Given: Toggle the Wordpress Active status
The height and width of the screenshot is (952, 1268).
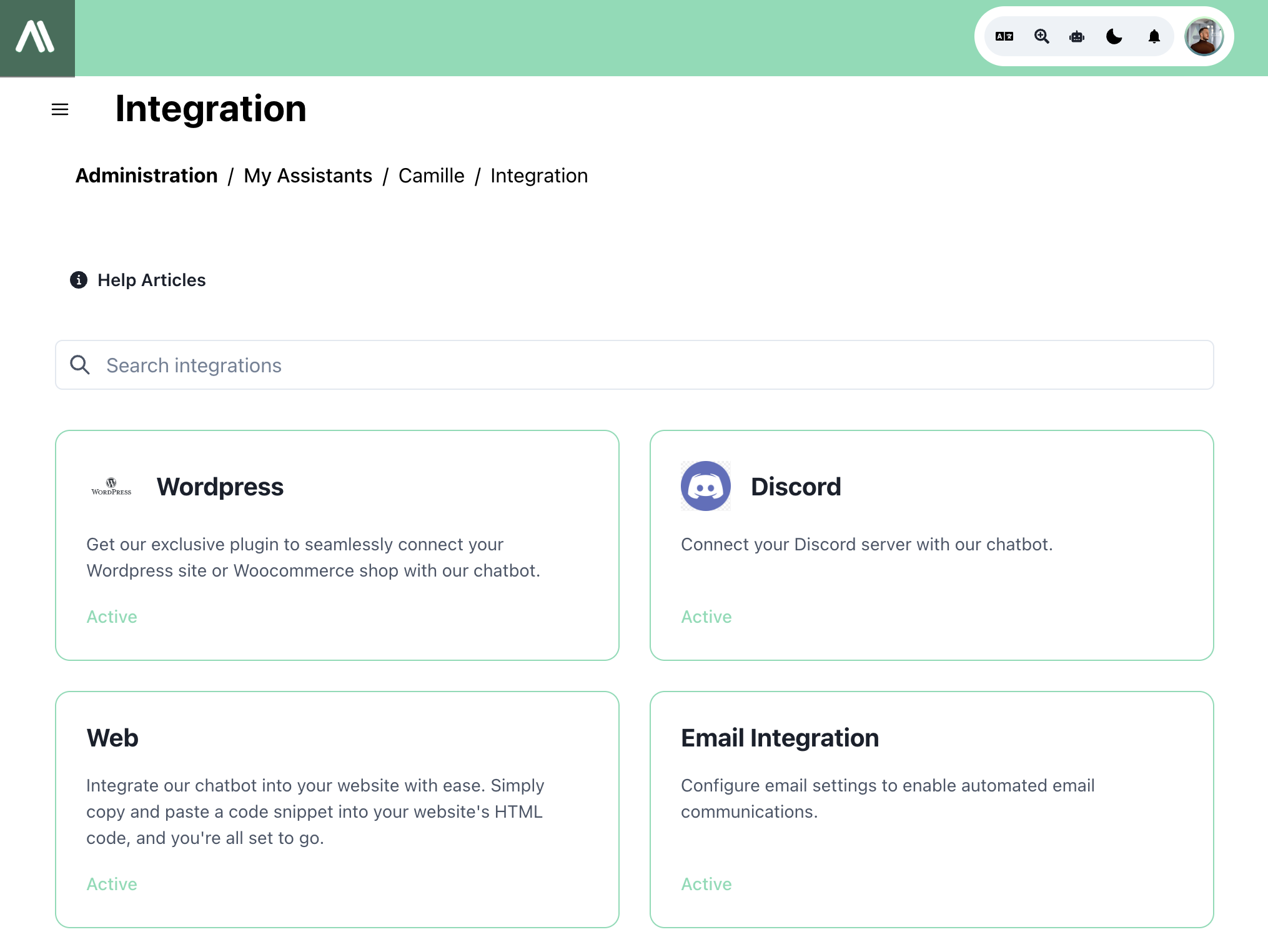Looking at the screenshot, I should pyautogui.click(x=111, y=616).
